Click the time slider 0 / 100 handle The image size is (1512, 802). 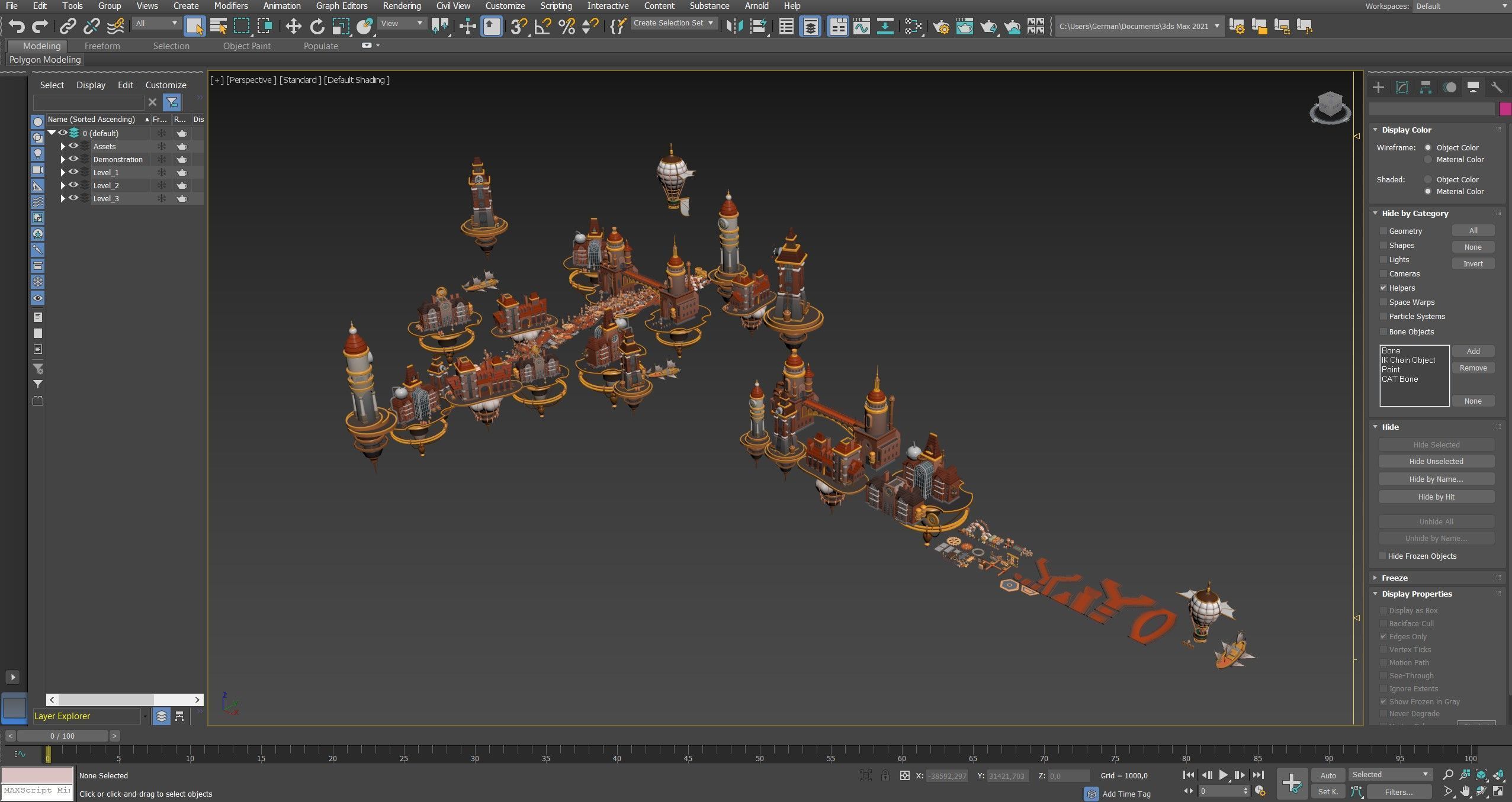click(x=62, y=736)
